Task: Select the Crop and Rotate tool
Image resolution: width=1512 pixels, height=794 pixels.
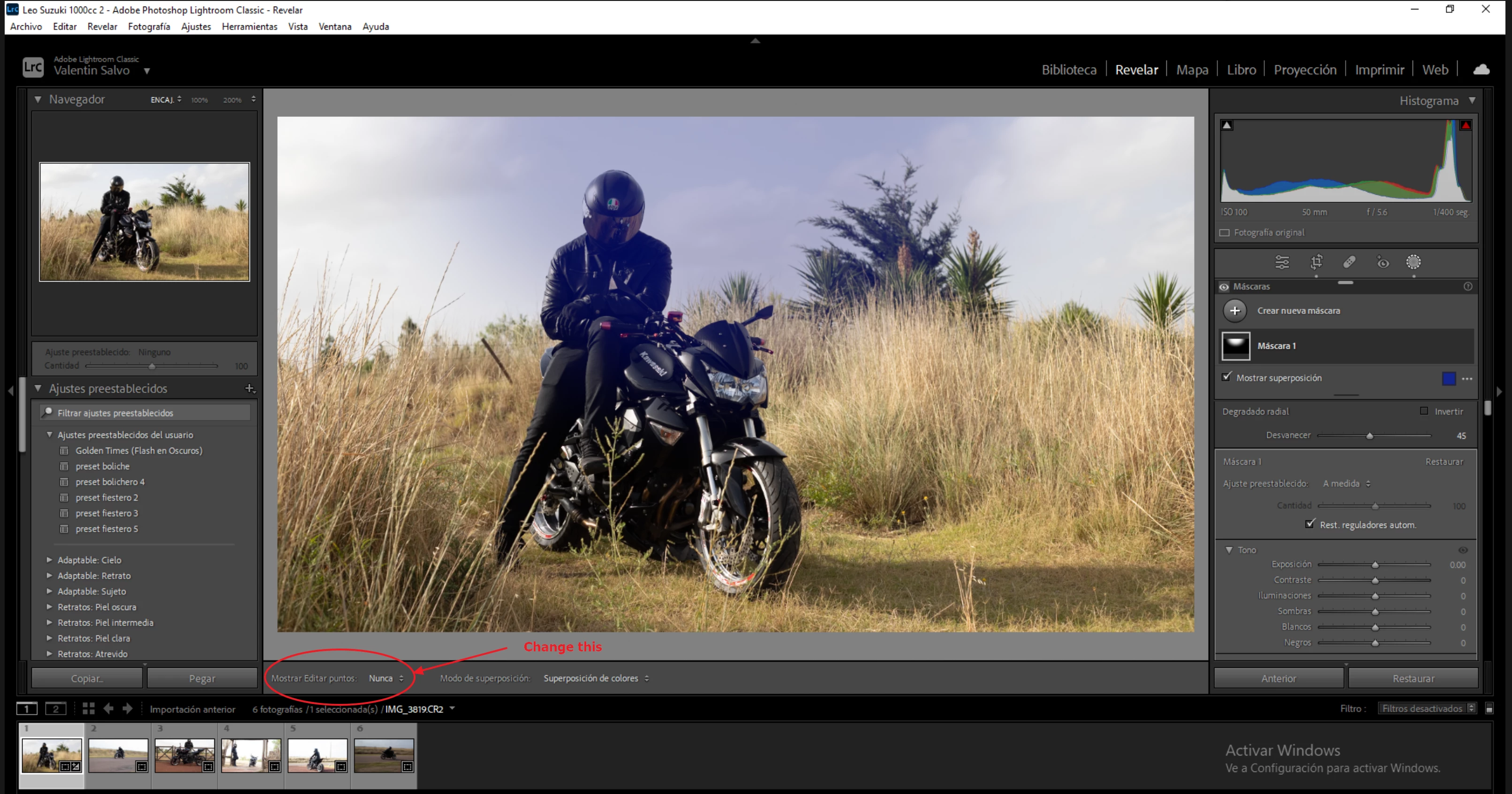Action: (x=1316, y=262)
